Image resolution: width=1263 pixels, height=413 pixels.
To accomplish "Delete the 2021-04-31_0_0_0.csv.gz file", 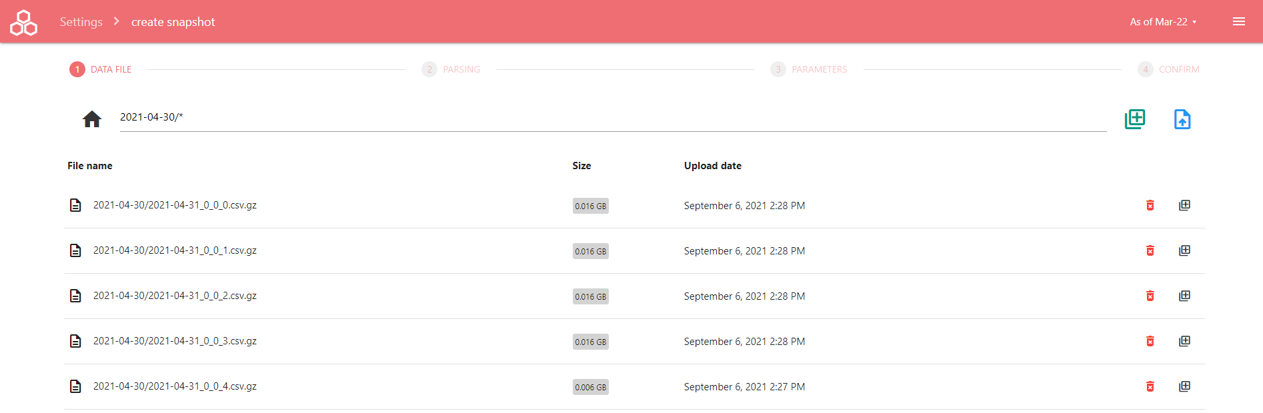I will tap(1150, 206).
